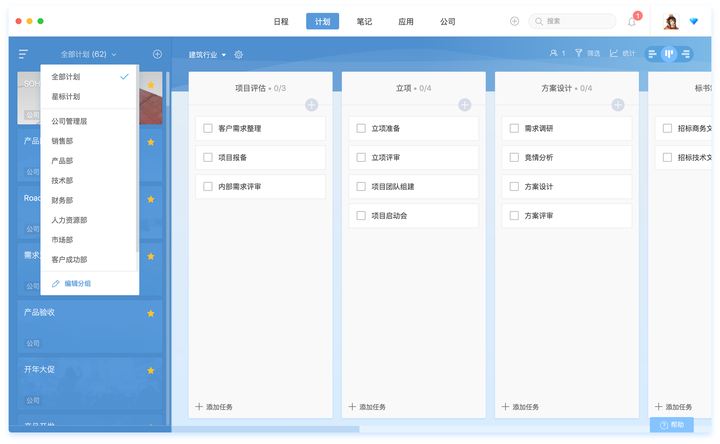Image resolution: width=720 pixels, height=444 pixels.
Task: Check the 项目报备 task checkbox
Action: (x=208, y=157)
